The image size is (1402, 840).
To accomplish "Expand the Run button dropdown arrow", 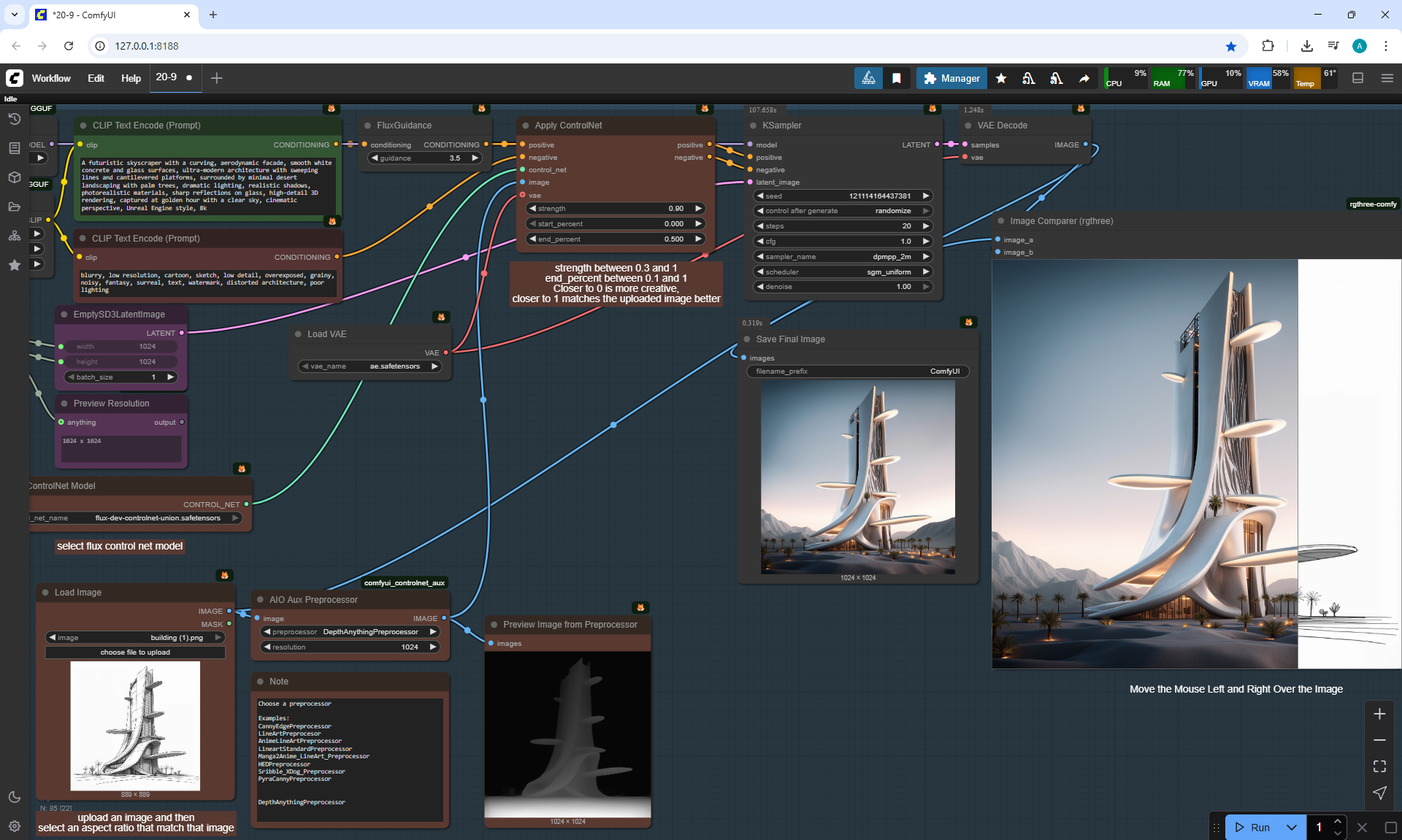I will 1291,827.
